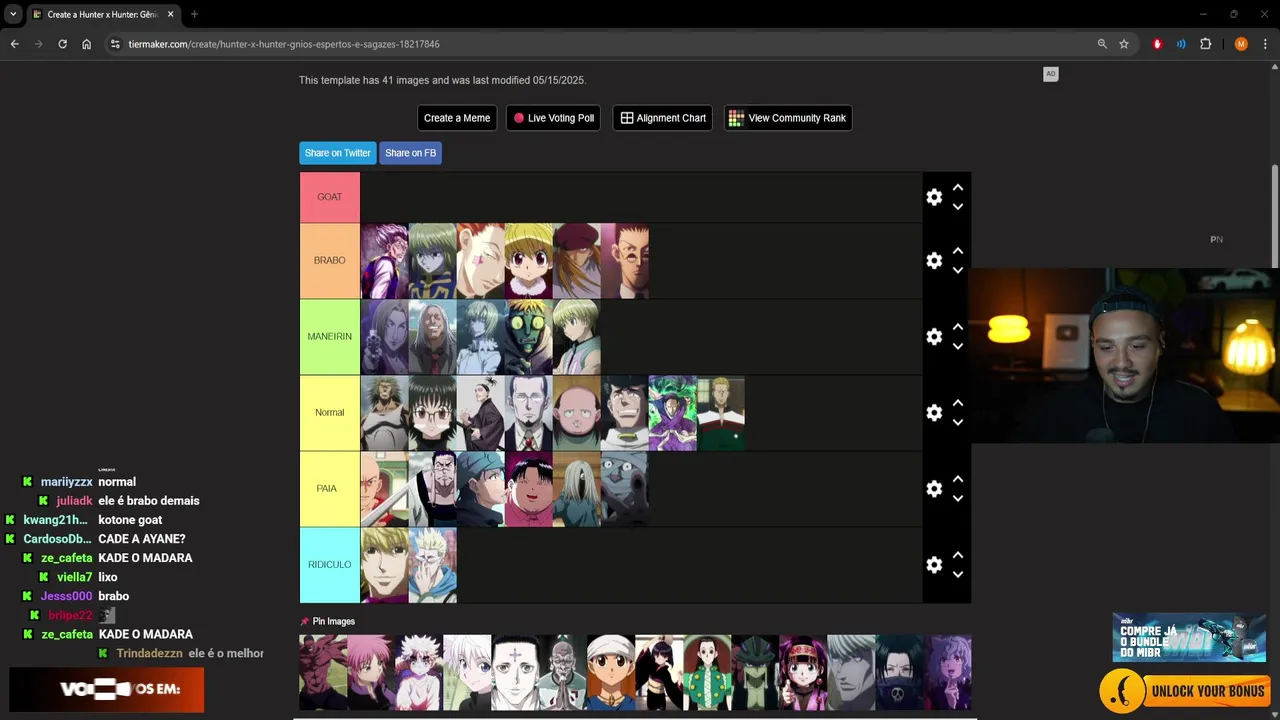This screenshot has height=720, width=1280.
Task: Open settings gear for the BRABO tier
Action: 934,261
